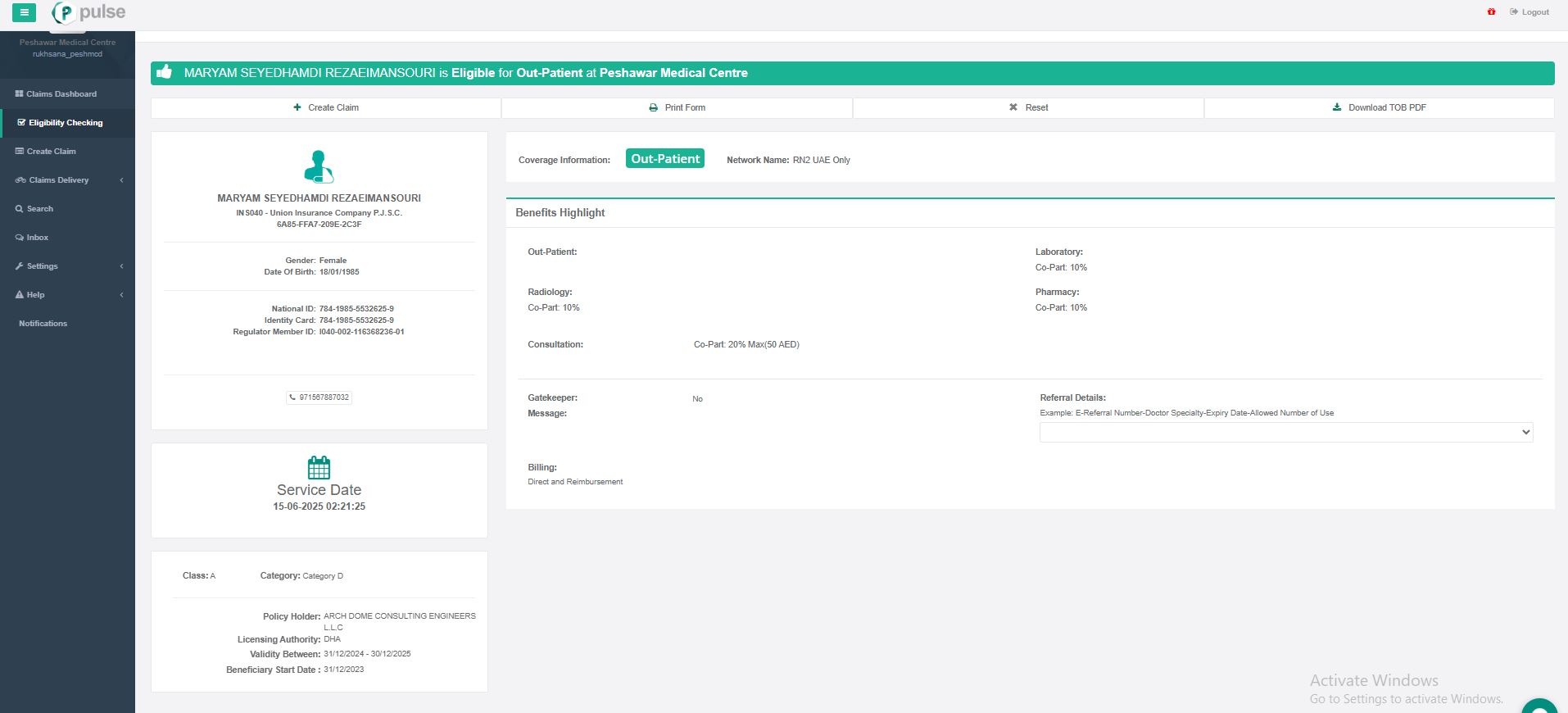
Task: Open the Inbox menu item
Action: 37,238
